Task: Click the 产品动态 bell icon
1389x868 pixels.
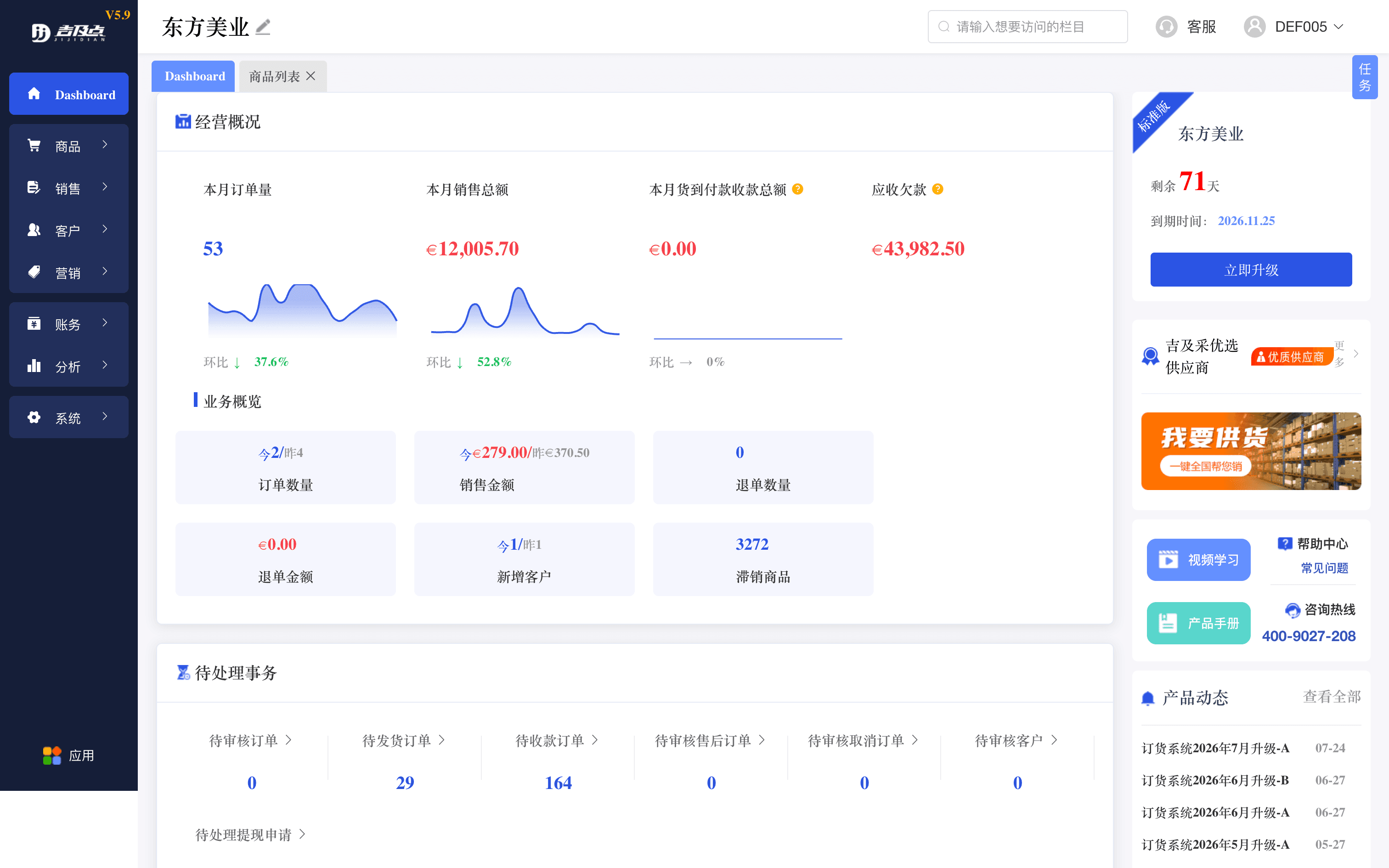Action: [1148, 698]
